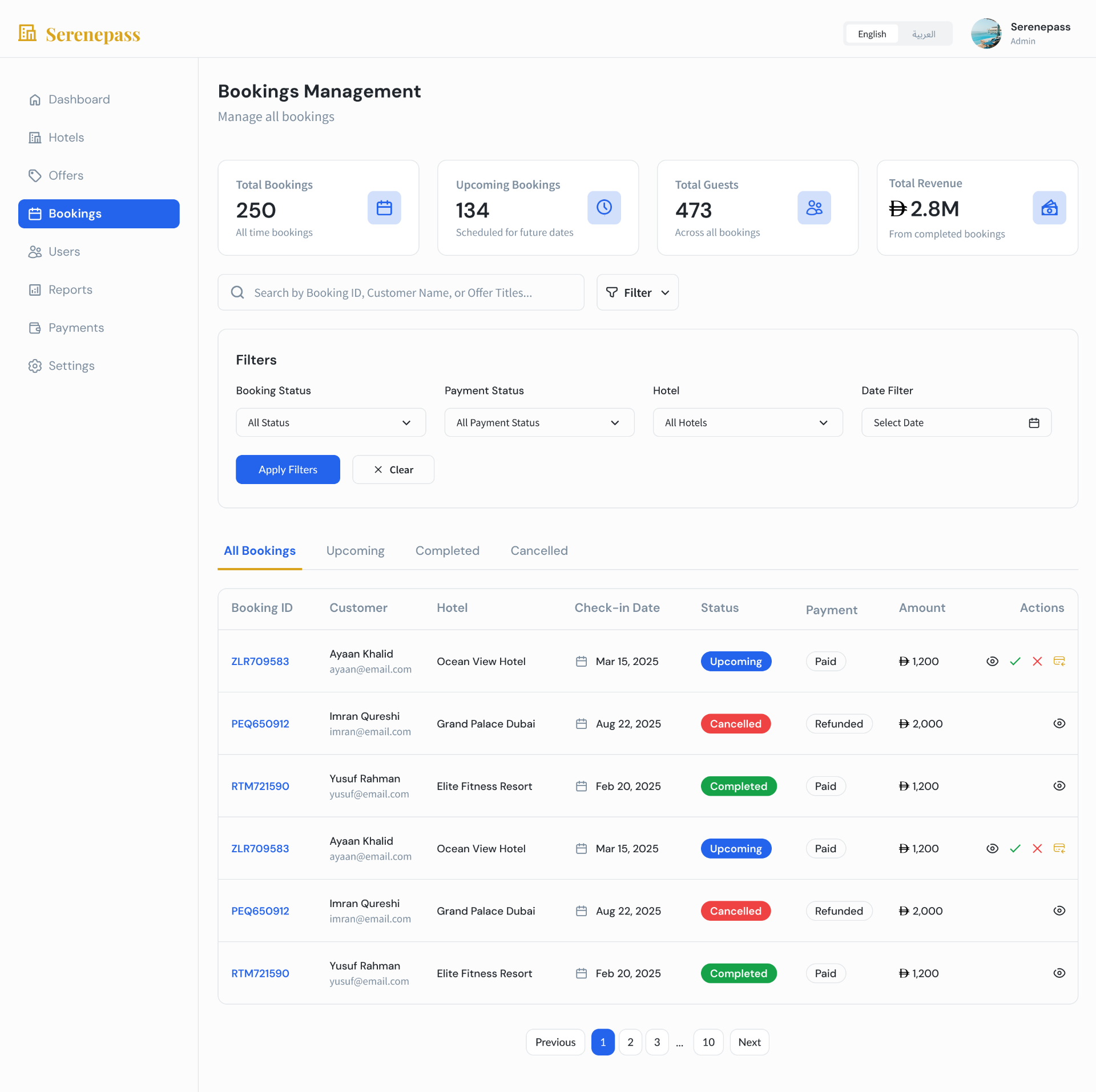View details of first Ayaan Khalid booking
This screenshot has height=1092, width=1096.
pyautogui.click(x=992, y=661)
